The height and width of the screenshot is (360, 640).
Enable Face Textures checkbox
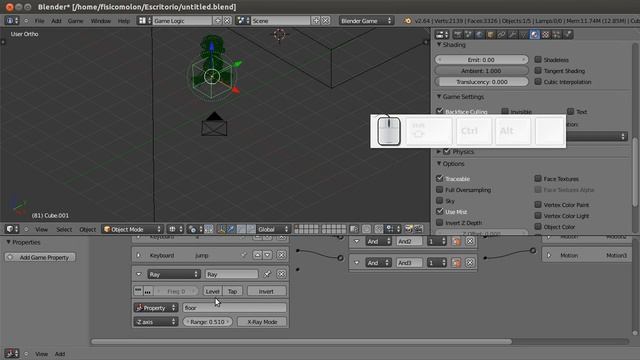click(538, 178)
